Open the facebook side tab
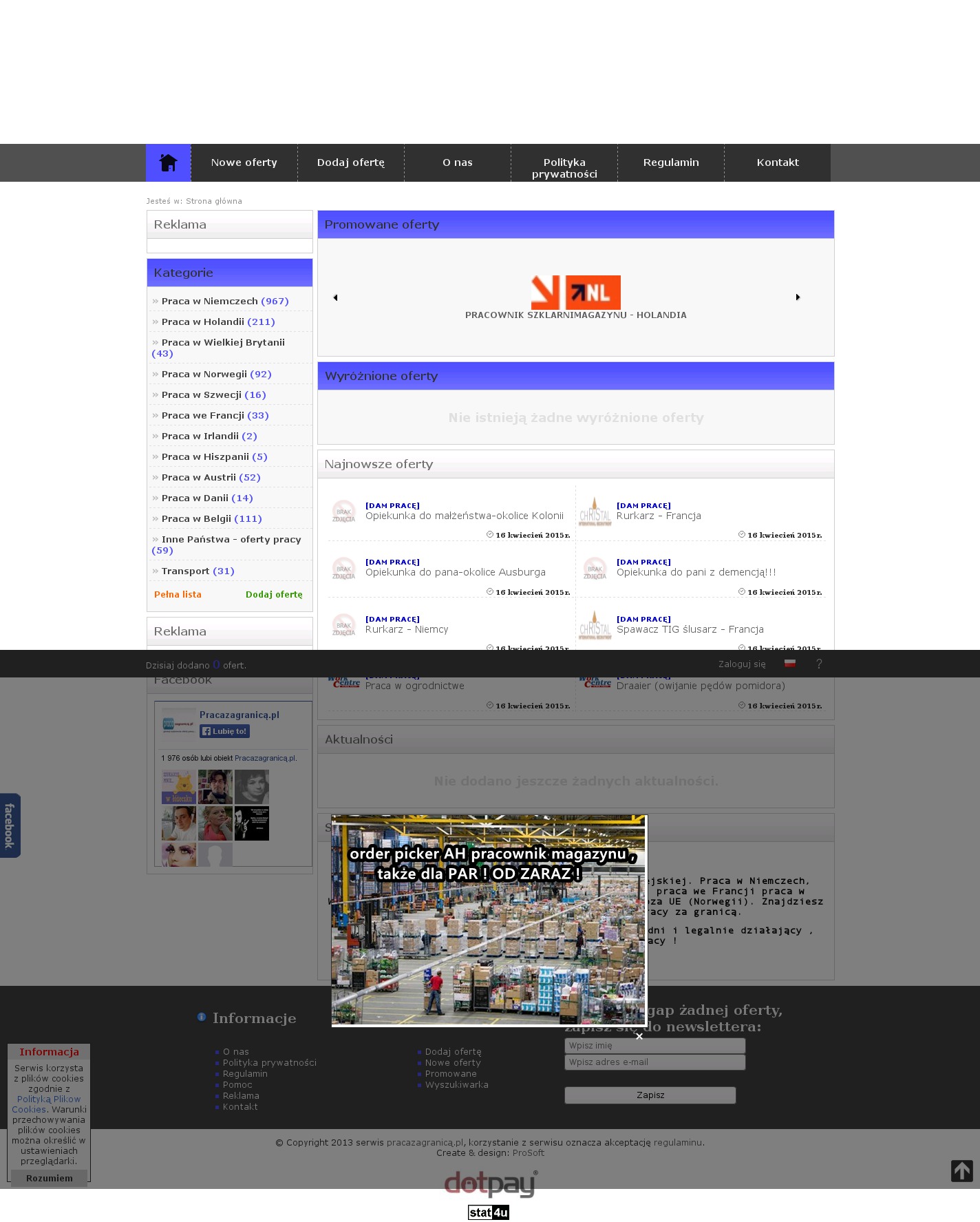Screen dimensions: 980x1222 click(10, 825)
